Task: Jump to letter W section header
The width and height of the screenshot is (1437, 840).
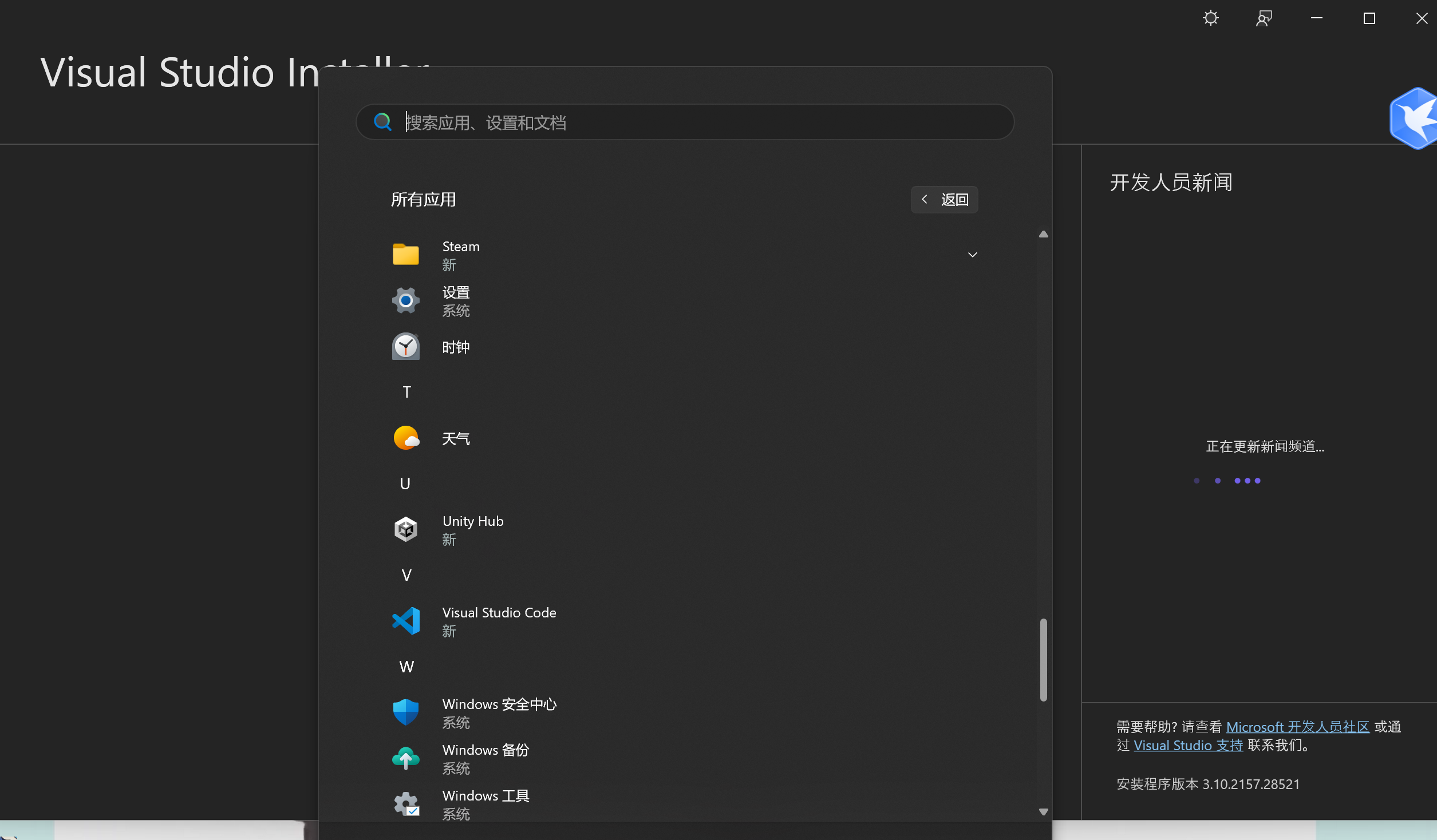Action: point(406,667)
